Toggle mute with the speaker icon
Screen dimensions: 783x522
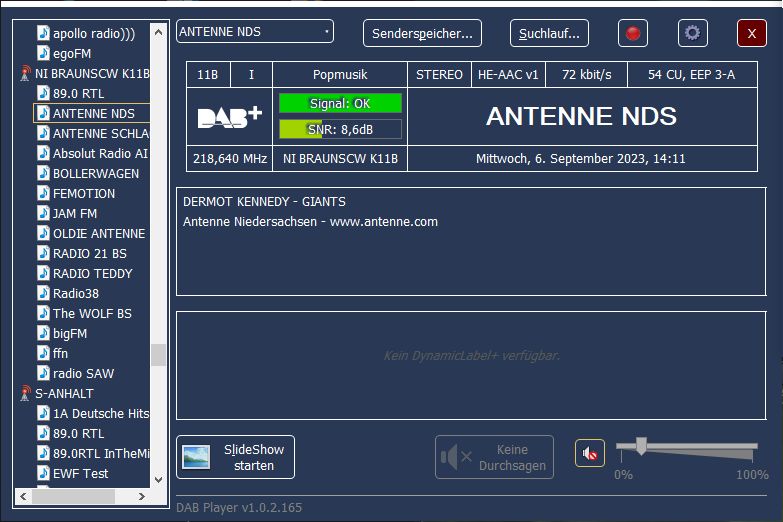590,454
